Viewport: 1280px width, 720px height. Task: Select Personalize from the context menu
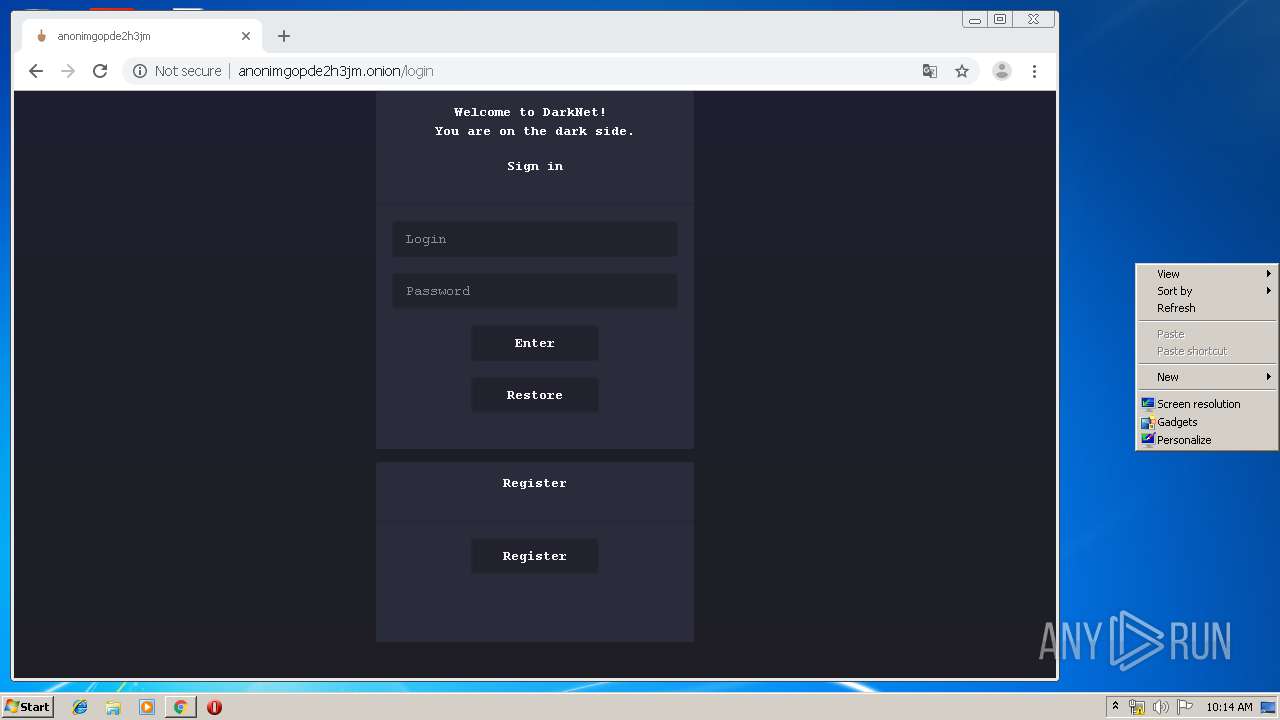click(x=1207, y=440)
